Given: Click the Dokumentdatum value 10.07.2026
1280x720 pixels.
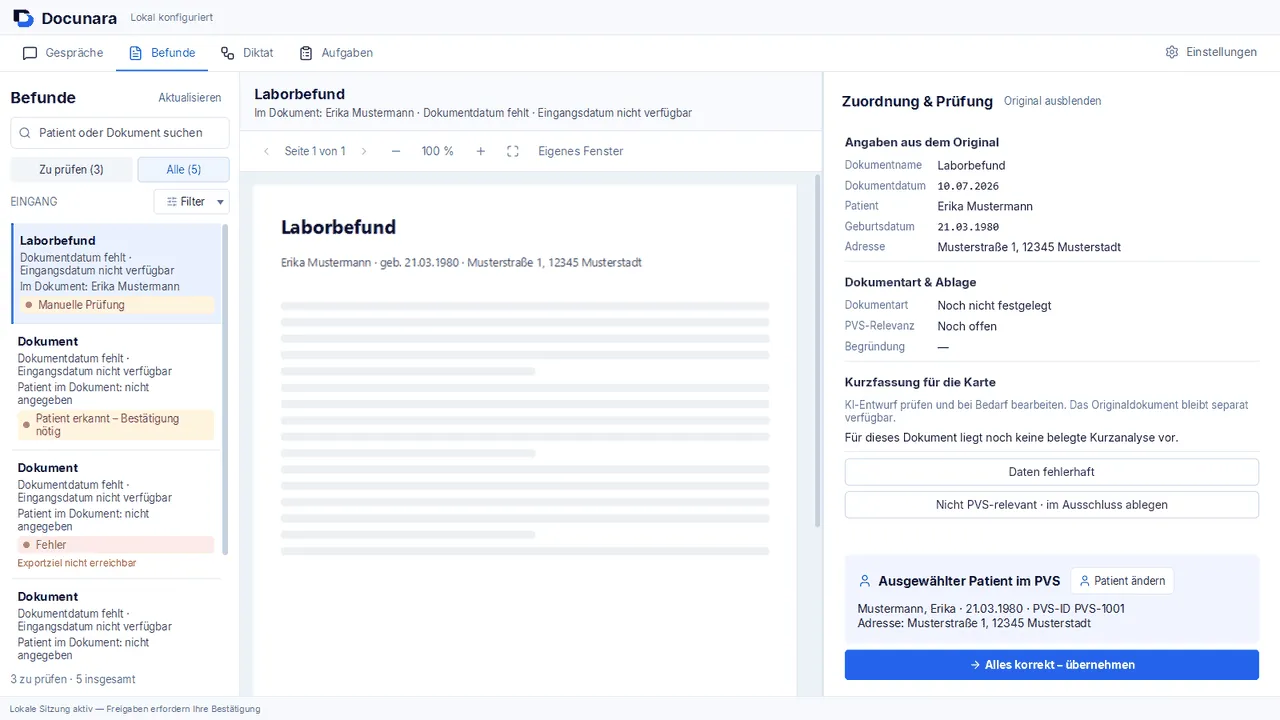Looking at the screenshot, I should (x=968, y=186).
